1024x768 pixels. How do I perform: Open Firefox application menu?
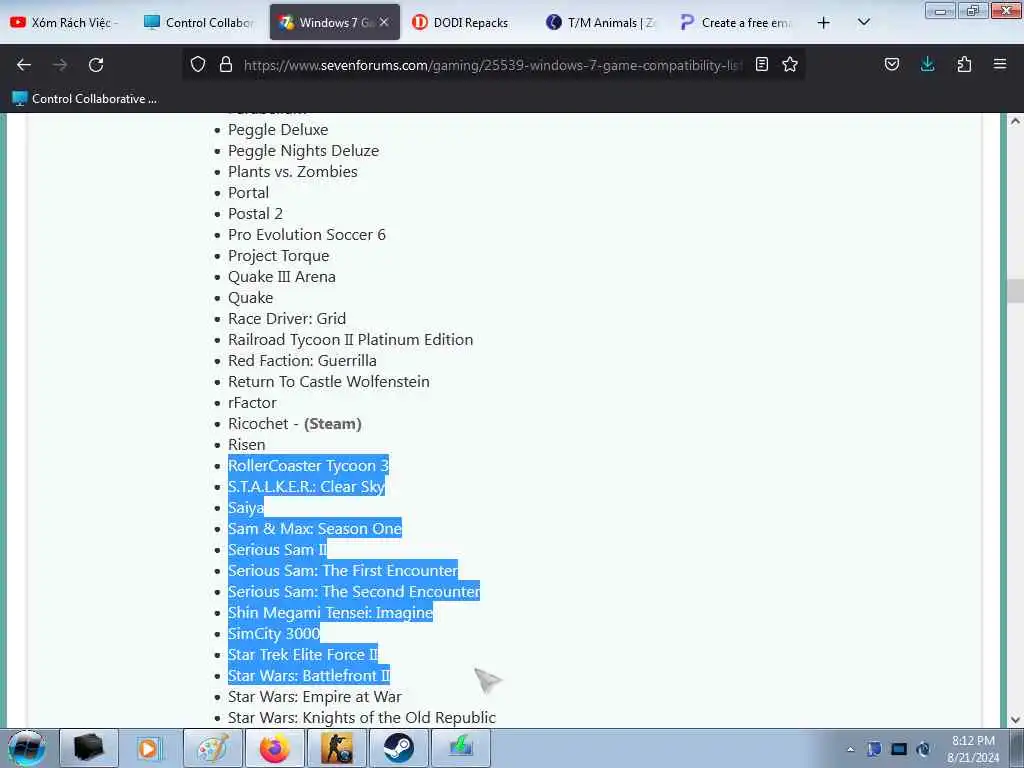1000,64
